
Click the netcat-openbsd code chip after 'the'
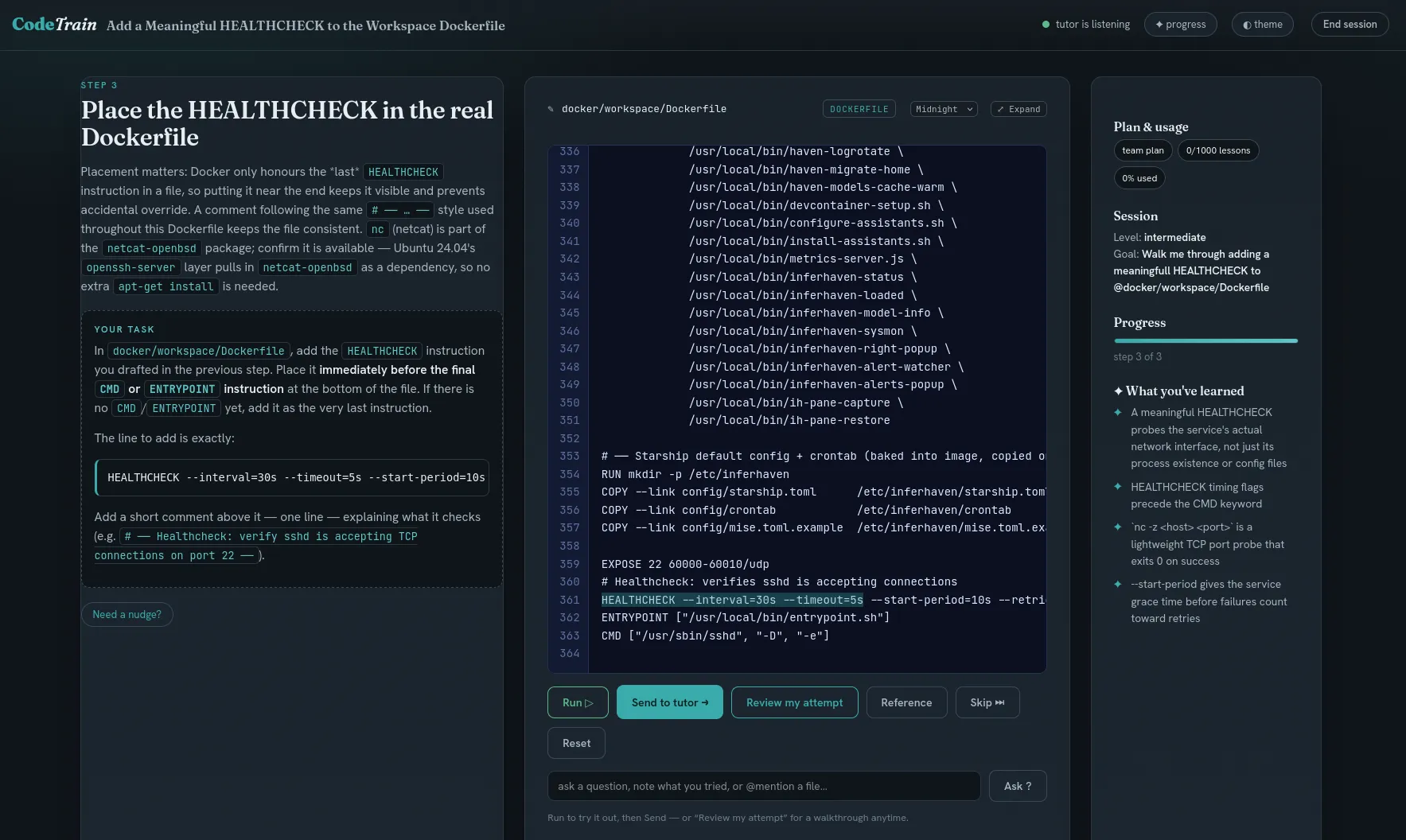click(151, 248)
